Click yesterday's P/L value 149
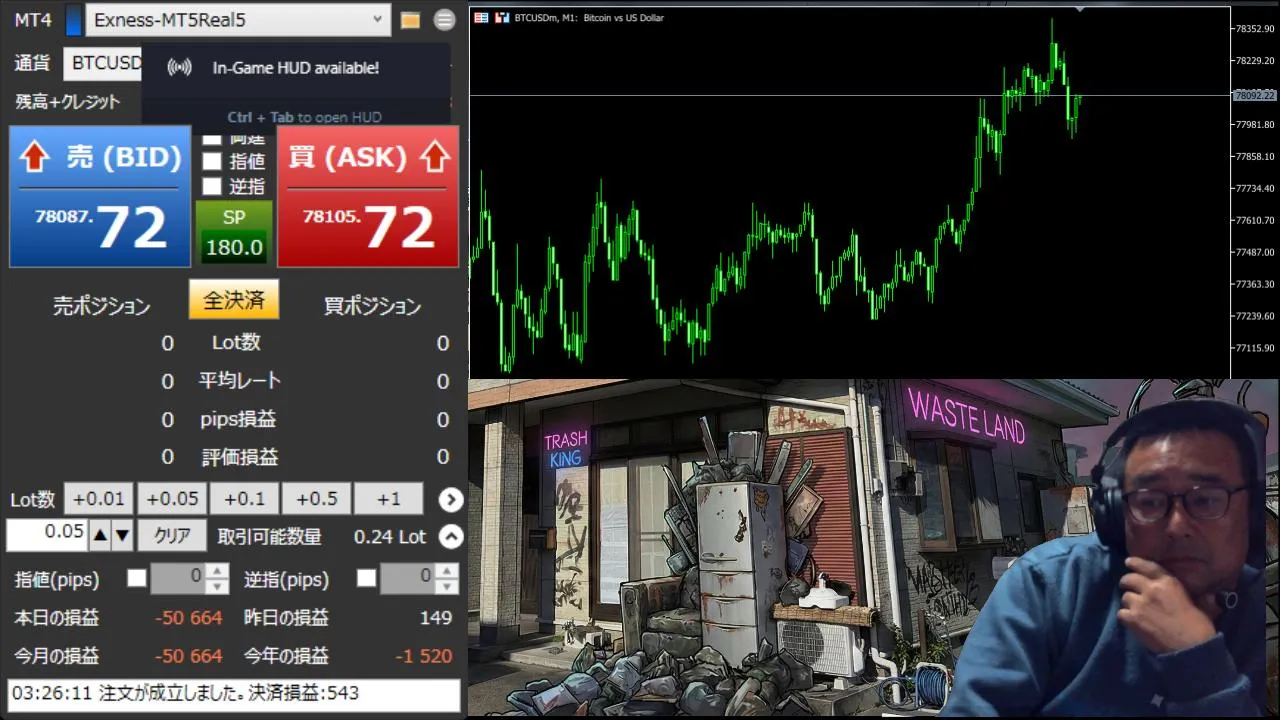This screenshot has height=720, width=1280. tap(435, 618)
